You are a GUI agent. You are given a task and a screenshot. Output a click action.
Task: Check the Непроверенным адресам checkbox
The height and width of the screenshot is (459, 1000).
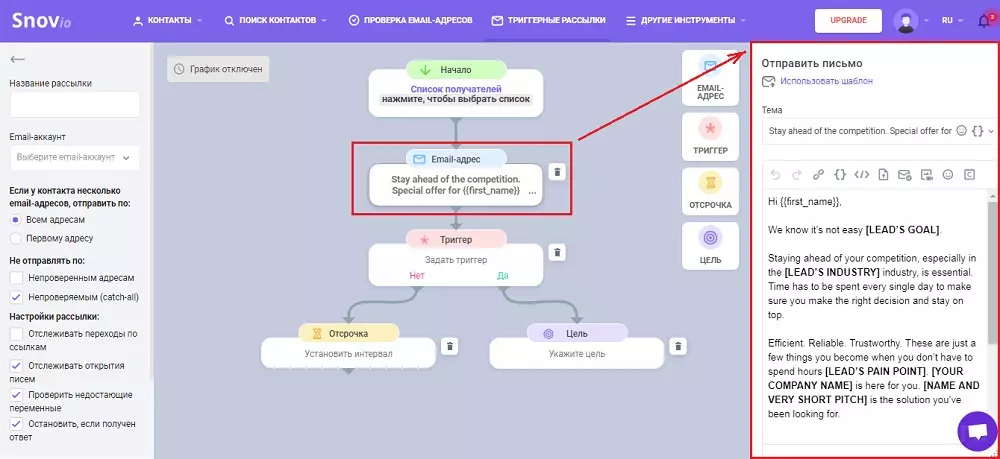pos(17,278)
